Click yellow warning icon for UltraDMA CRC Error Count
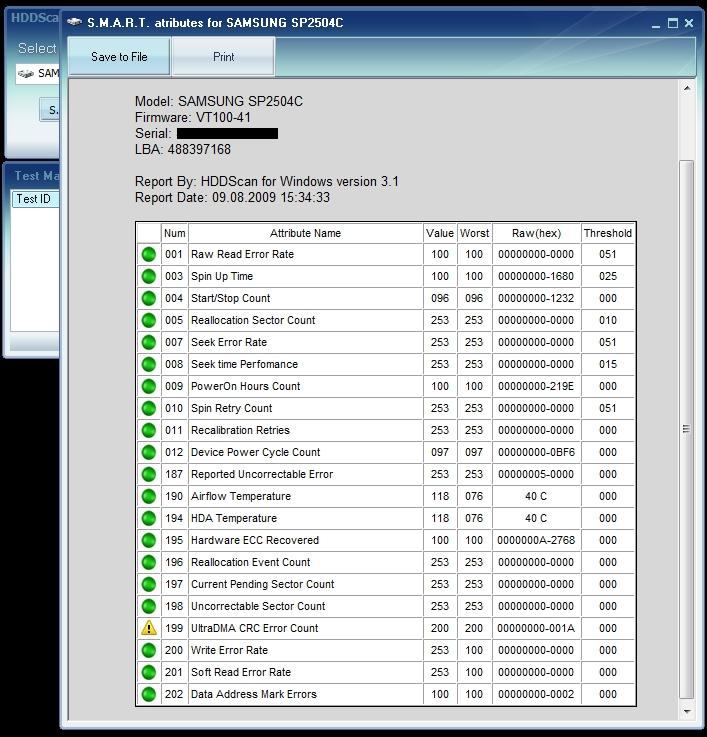This screenshot has width=707, height=737. pos(149,628)
